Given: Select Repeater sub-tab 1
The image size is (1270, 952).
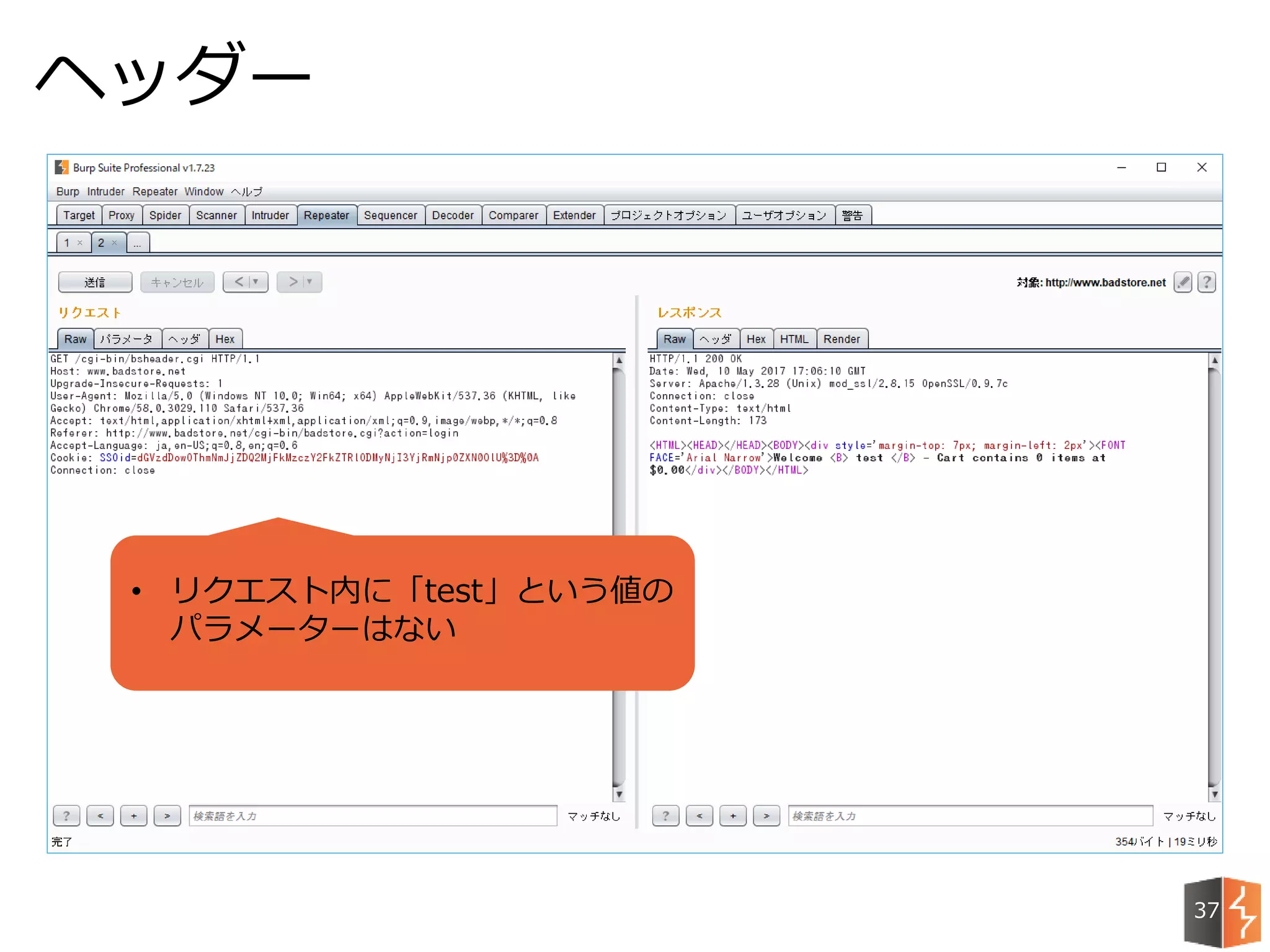Looking at the screenshot, I should tap(67, 243).
